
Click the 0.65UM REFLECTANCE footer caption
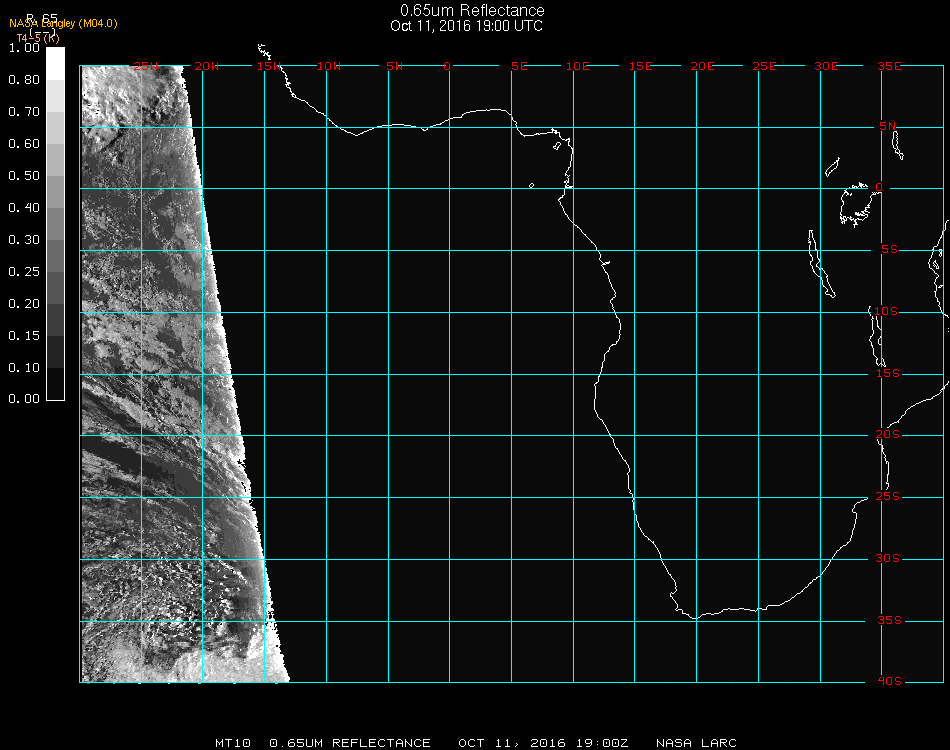351,743
